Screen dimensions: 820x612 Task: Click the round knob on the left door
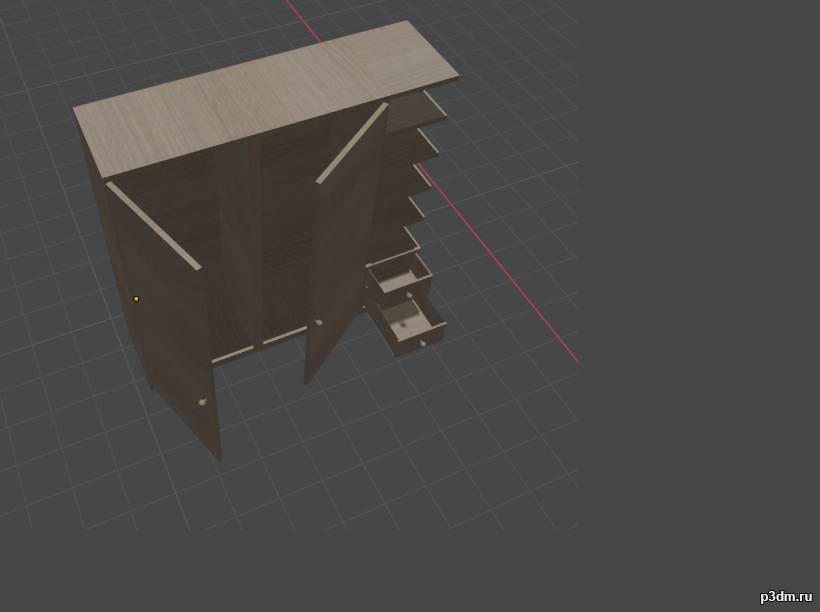(x=203, y=402)
